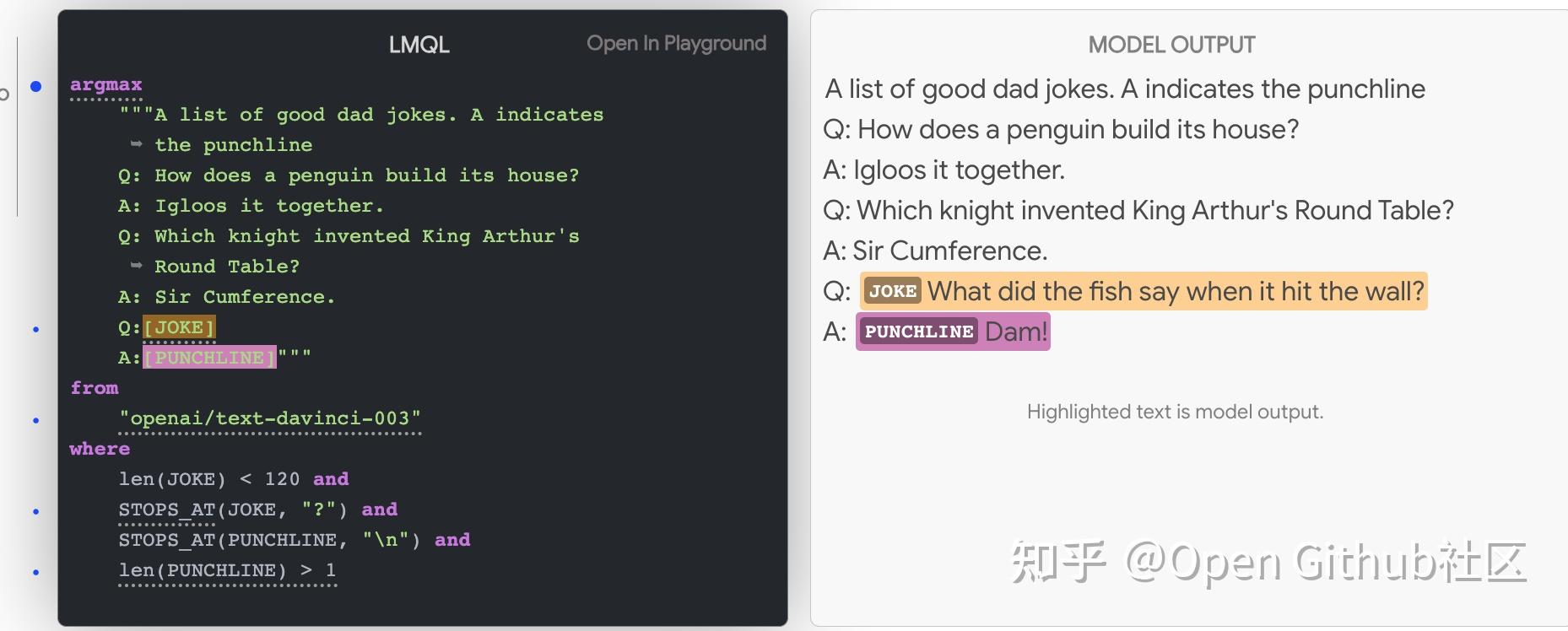Screen dimensions: 1568x631
Task: Click the "openai/text-davinci-003" model string
Action: point(270,418)
